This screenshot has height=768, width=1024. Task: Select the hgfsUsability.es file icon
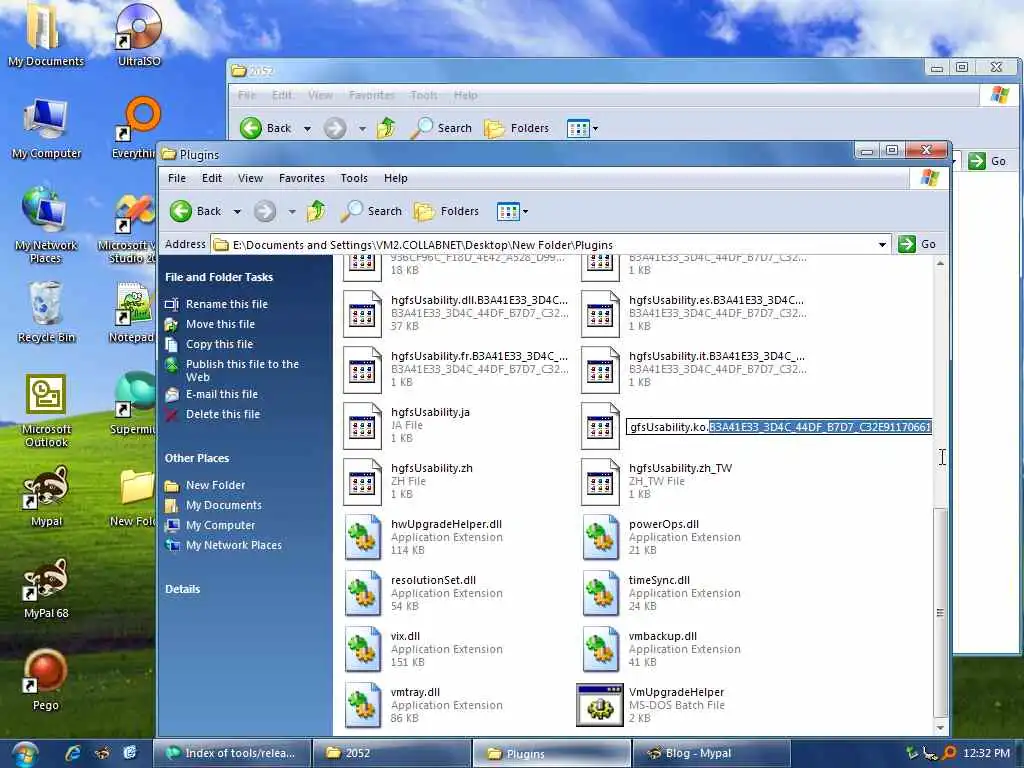coord(600,314)
